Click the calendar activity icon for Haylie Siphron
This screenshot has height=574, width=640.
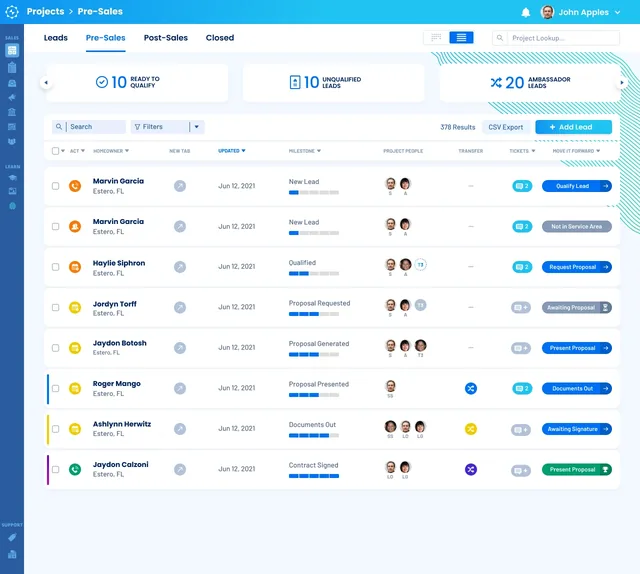coord(75,267)
